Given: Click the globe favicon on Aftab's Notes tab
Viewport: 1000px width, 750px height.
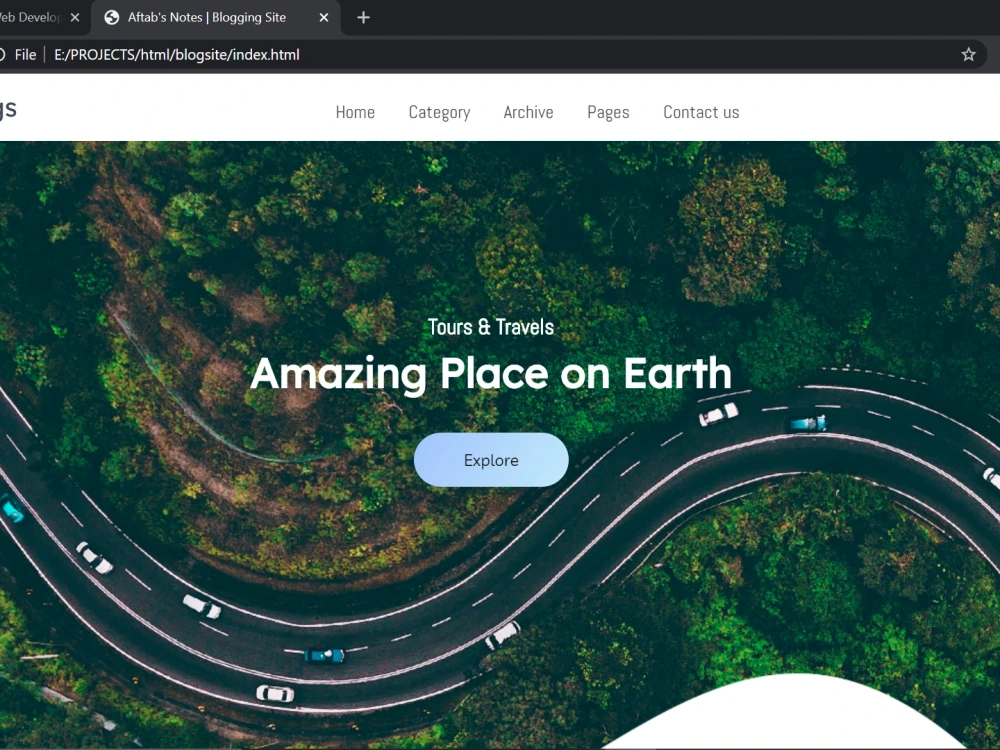Looking at the screenshot, I should [x=112, y=18].
